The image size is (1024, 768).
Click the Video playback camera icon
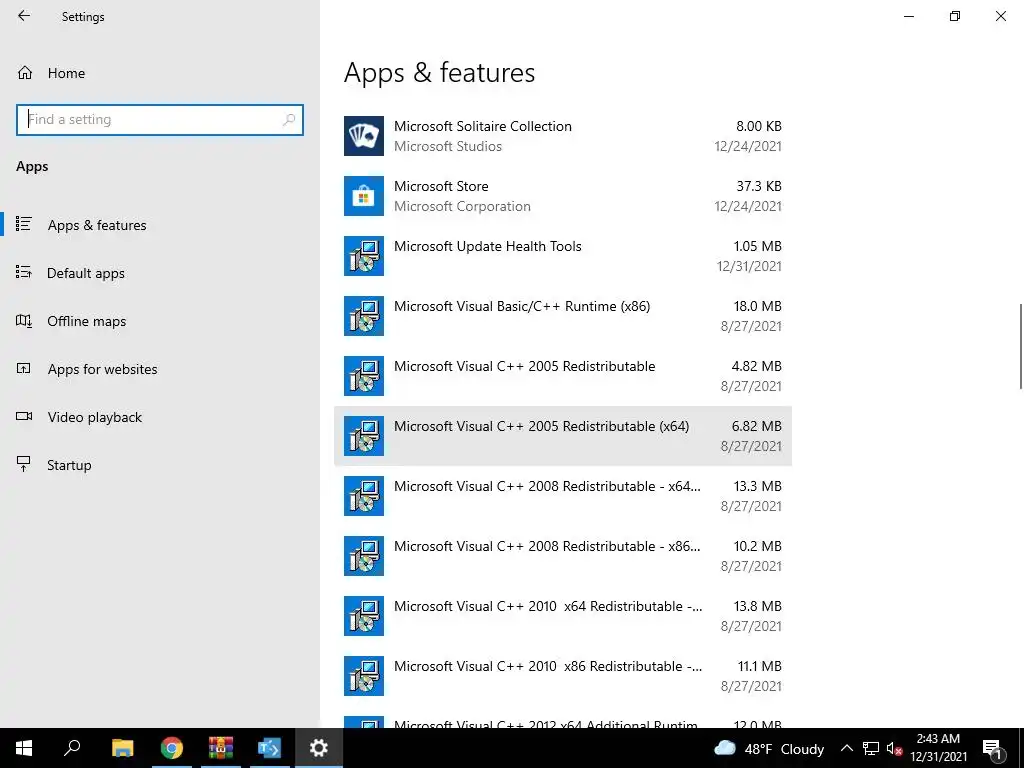click(x=24, y=416)
